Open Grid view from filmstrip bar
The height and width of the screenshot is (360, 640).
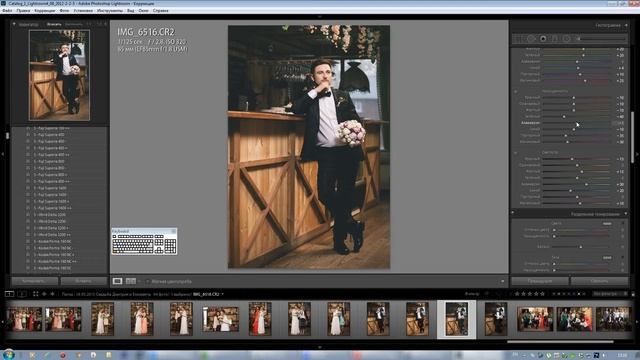pyautogui.click(x=36, y=294)
